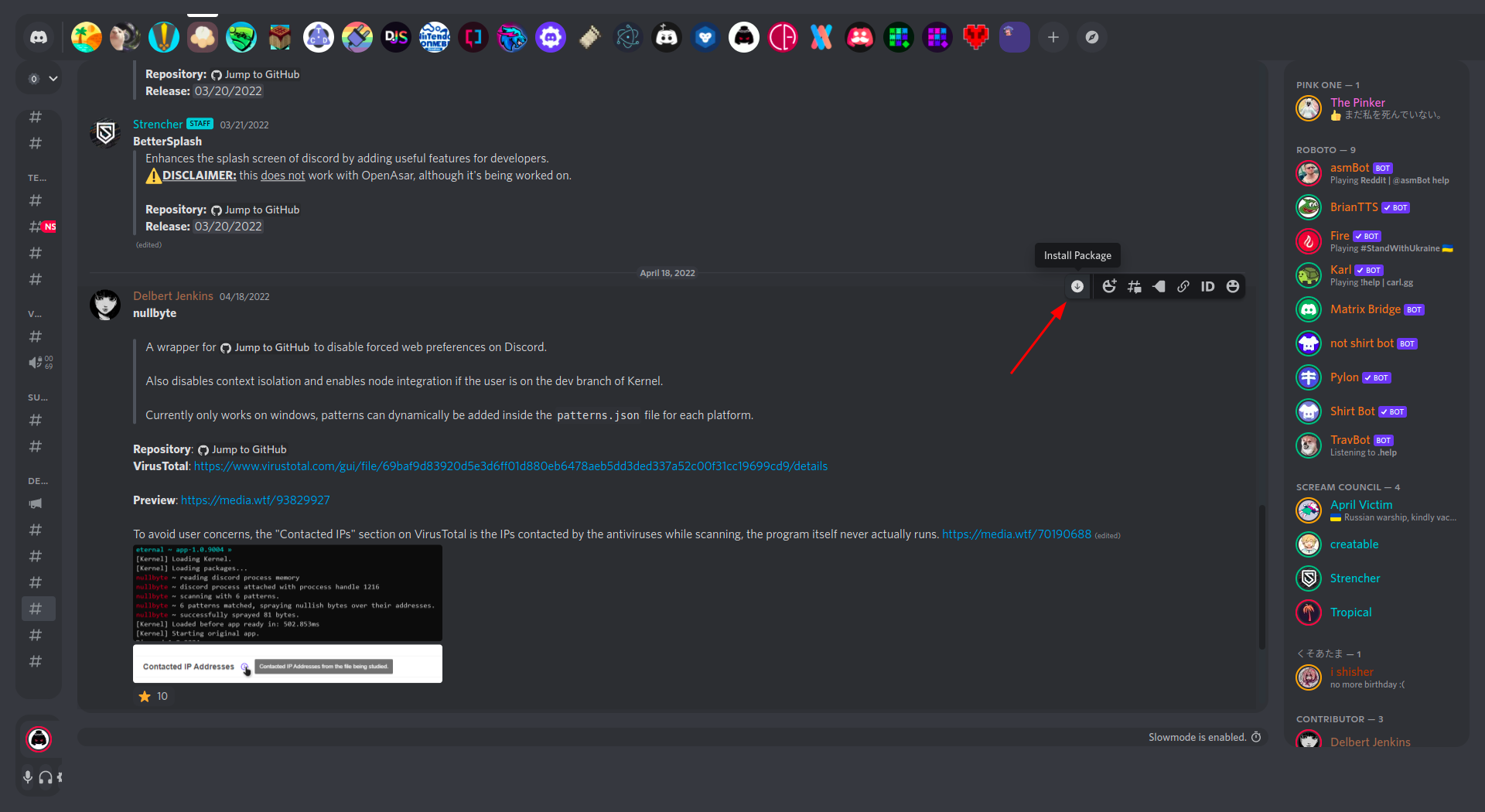The height and width of the screenshot is (812, 1485).
Task: Open Discord home direct messages icon
Action: pyautogui.click(x=39, y=37)
